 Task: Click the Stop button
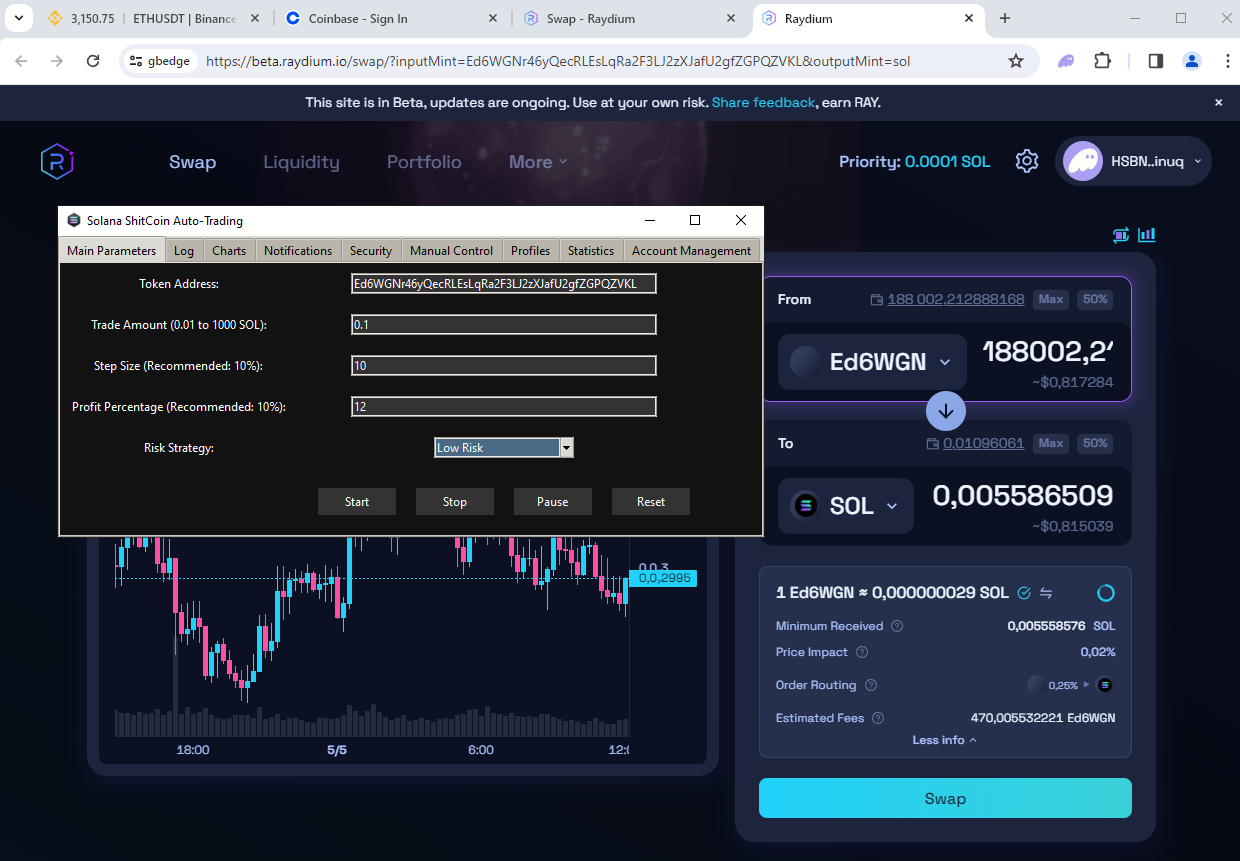pos(455,502)
